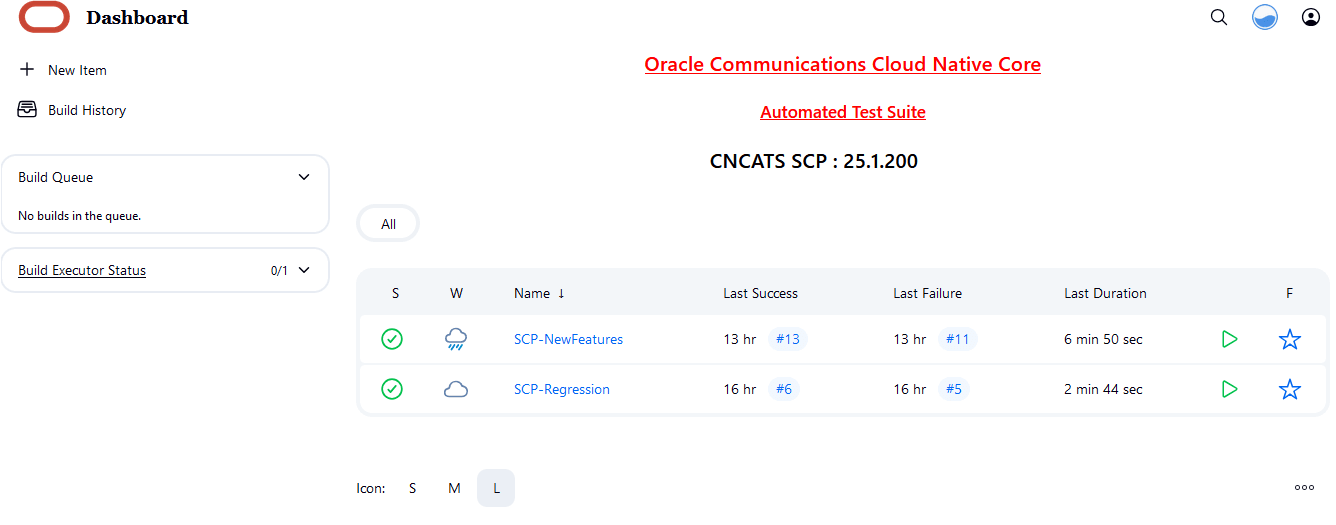Open build #13 of SCP-NewFeatures

point(788,339)
